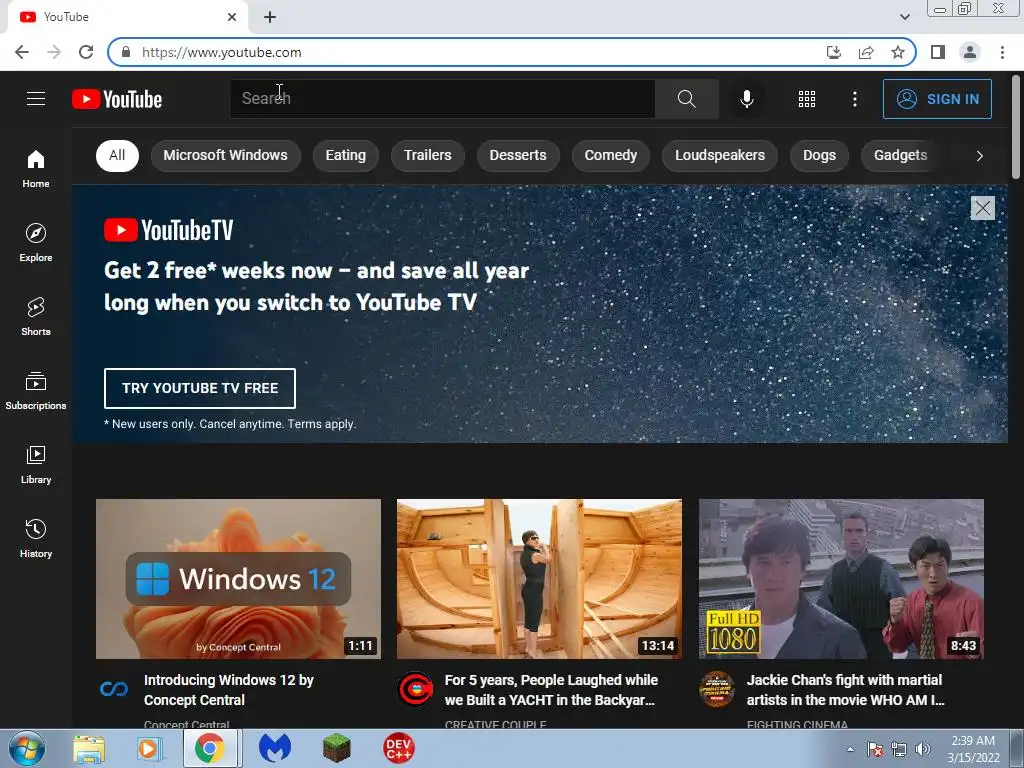Viewport: 1024px width, 768px height.
Task: Click the search magnifier button
Action: point(686,99)
